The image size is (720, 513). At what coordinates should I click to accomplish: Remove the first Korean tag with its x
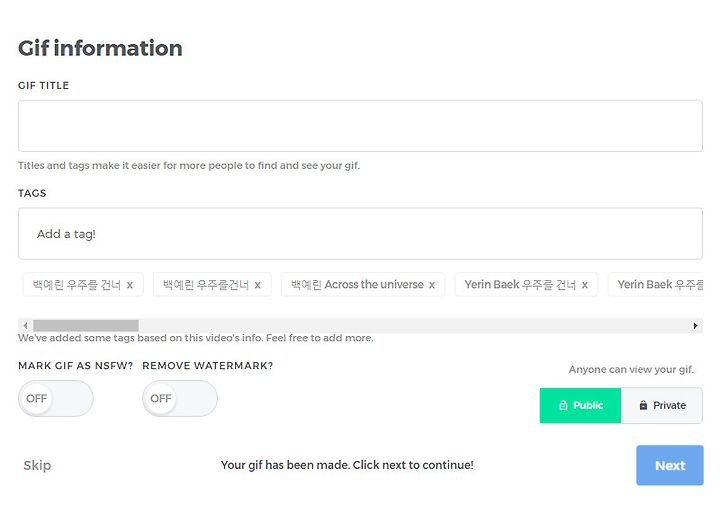130,285
